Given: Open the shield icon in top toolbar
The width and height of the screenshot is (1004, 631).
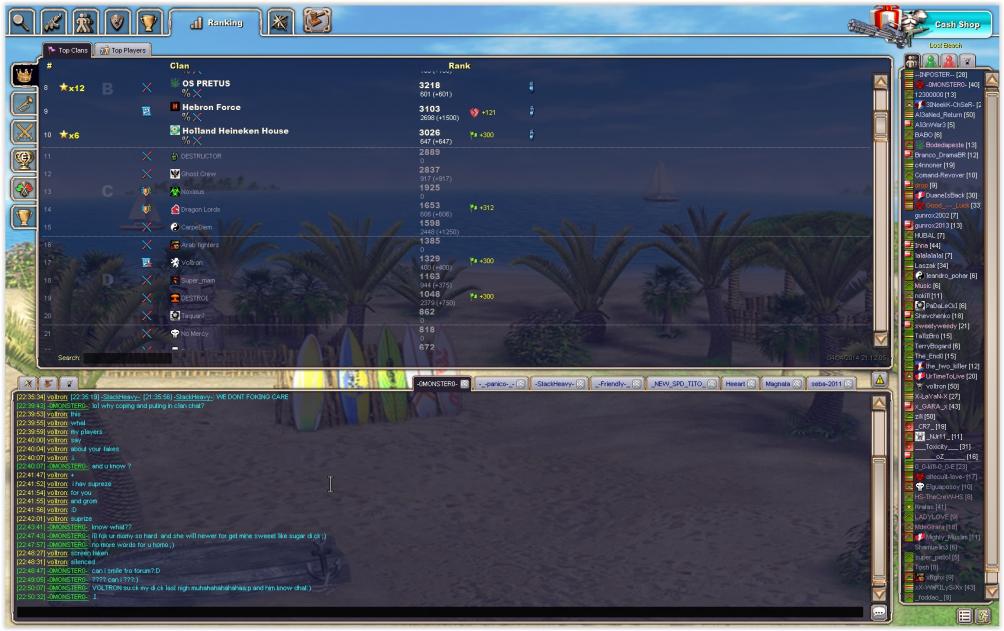Looking at the screenshot, I should click(117, 22).
